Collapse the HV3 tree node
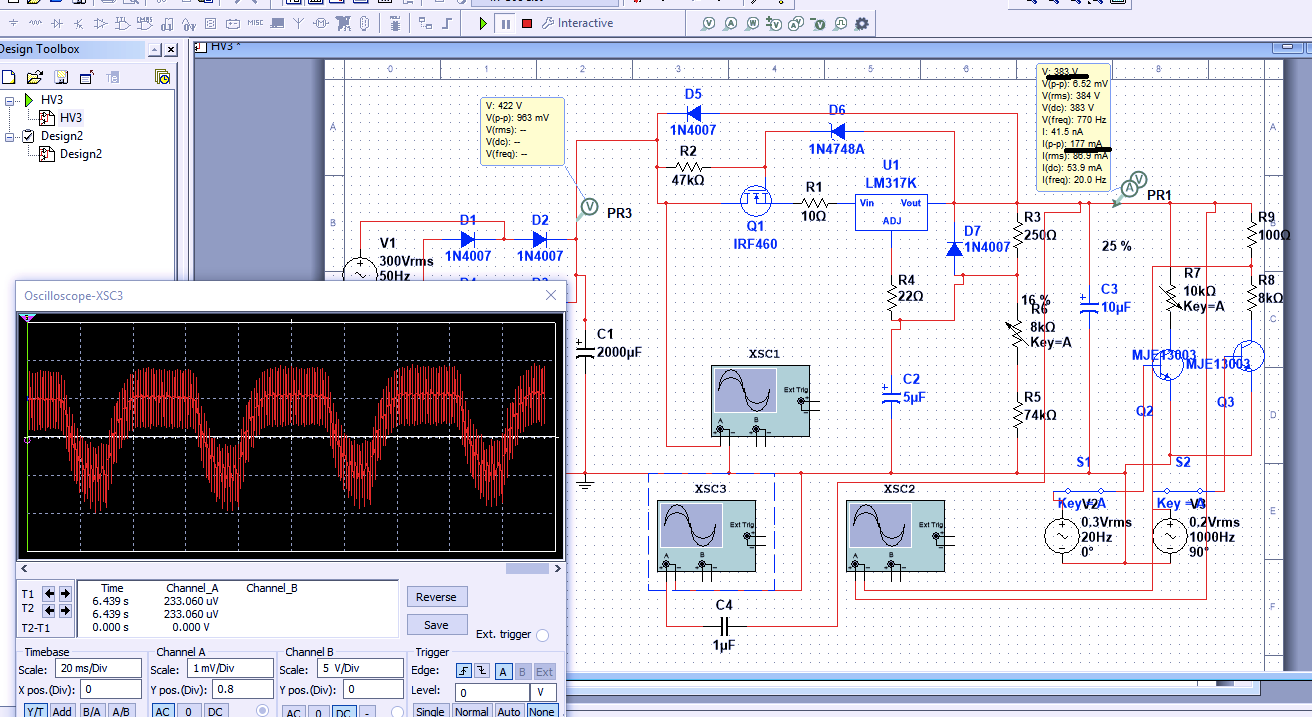Screen dimensions: 1312x717 10,101
